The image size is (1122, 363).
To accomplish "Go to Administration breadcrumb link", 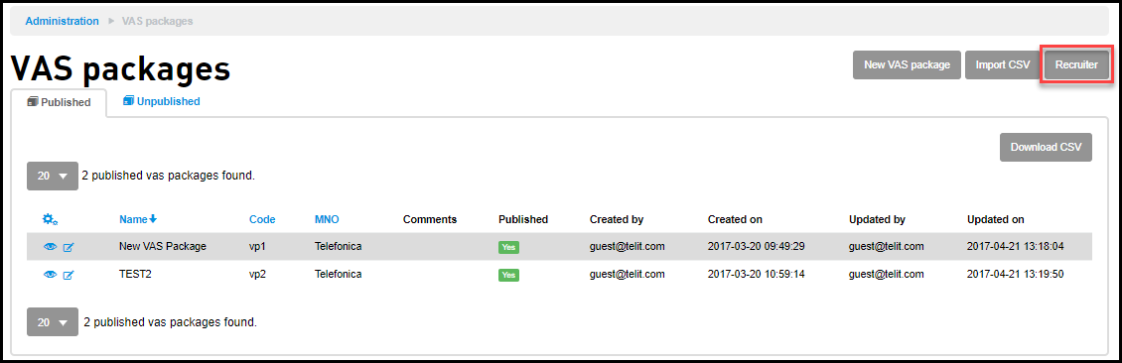I will point(62,21).
